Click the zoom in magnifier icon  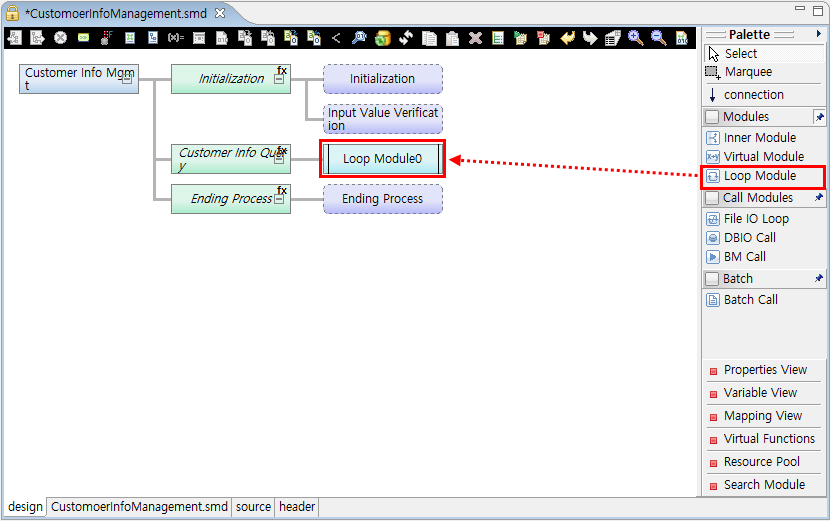click(635, 38)
